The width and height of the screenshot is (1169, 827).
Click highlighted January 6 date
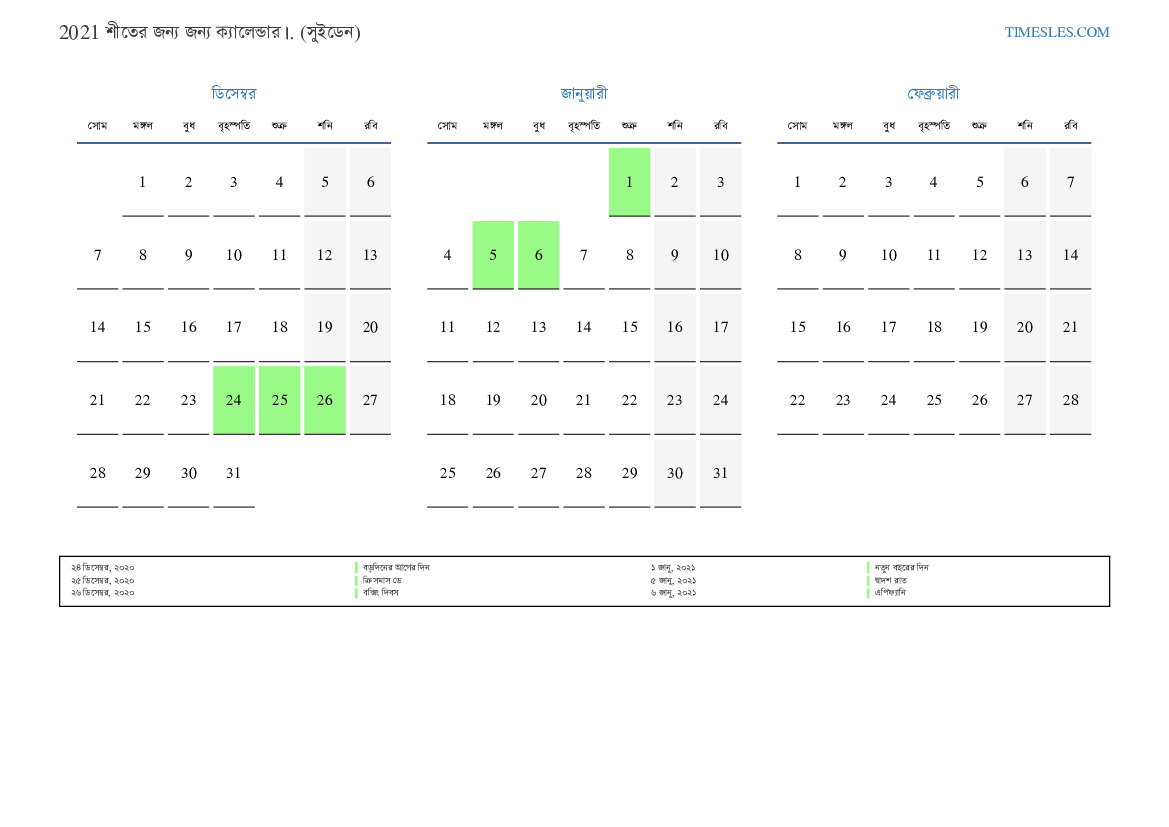coord(538,255)
